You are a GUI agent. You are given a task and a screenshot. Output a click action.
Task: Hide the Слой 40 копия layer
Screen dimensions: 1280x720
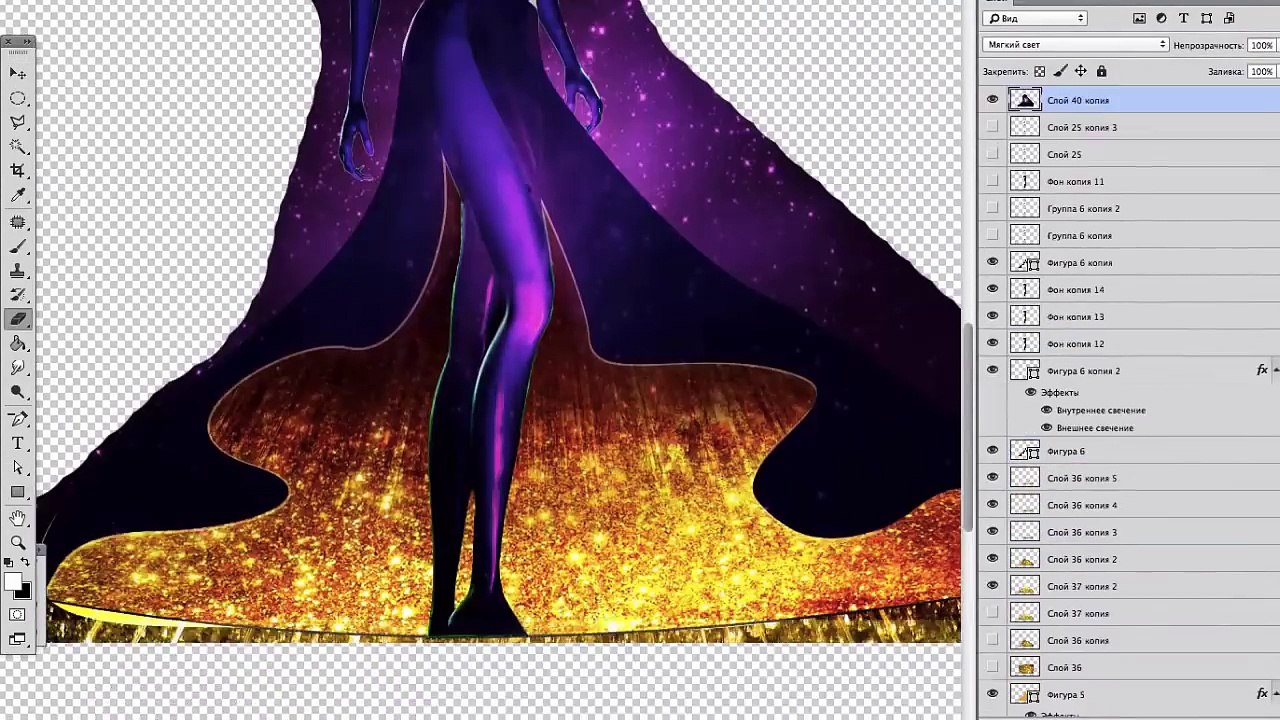point(992,100)
